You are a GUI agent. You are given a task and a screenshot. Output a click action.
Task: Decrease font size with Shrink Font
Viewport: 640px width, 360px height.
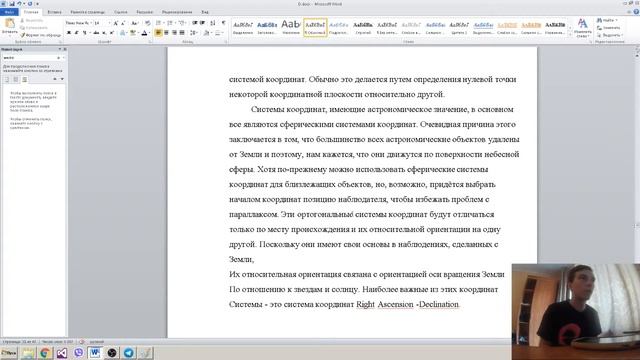123,23
